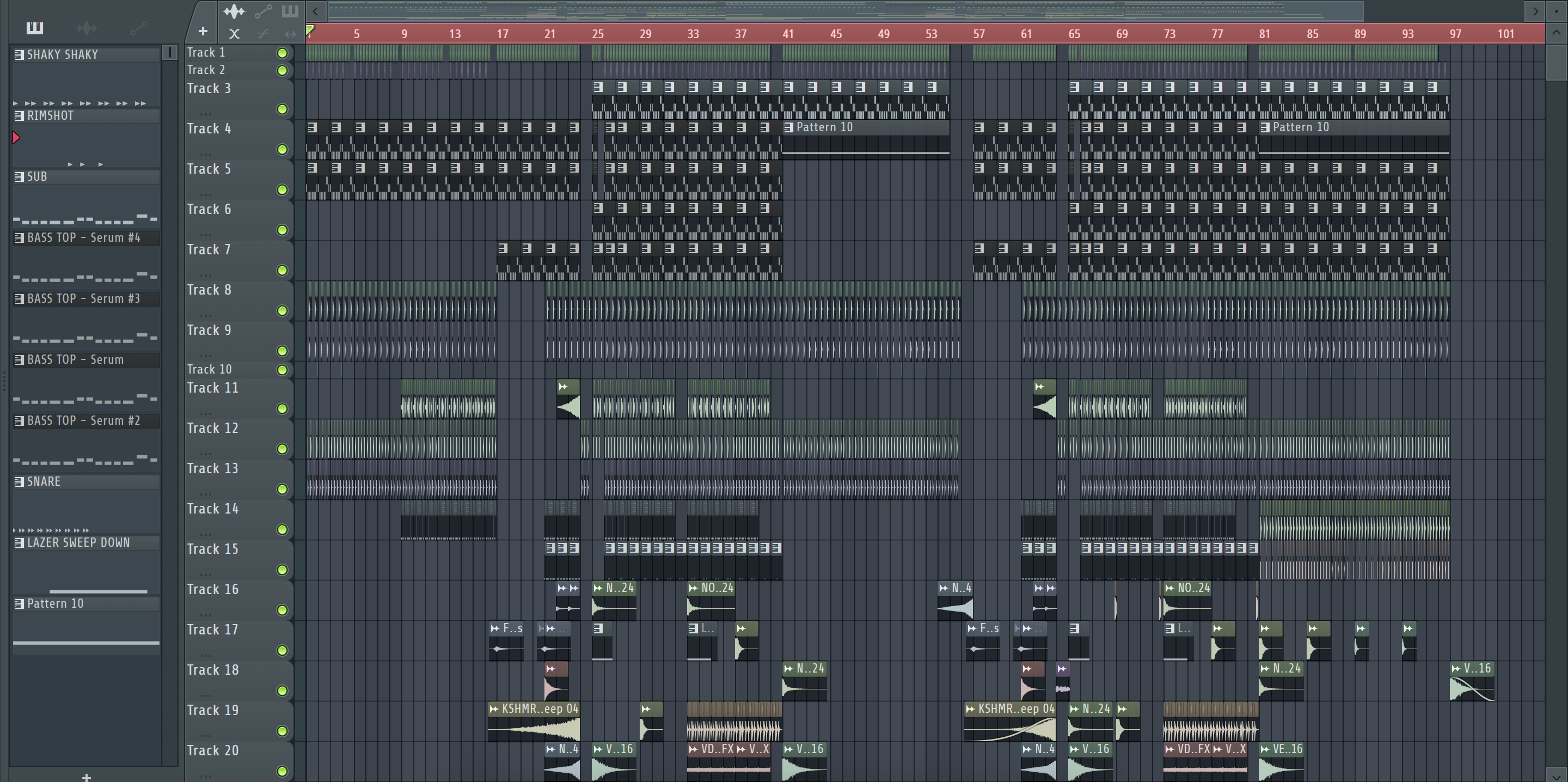Click the pattern icon beside BASS TOP - Serum #4
The height and width of the screenshot is (782, 1568).
(x=20, y=237)
